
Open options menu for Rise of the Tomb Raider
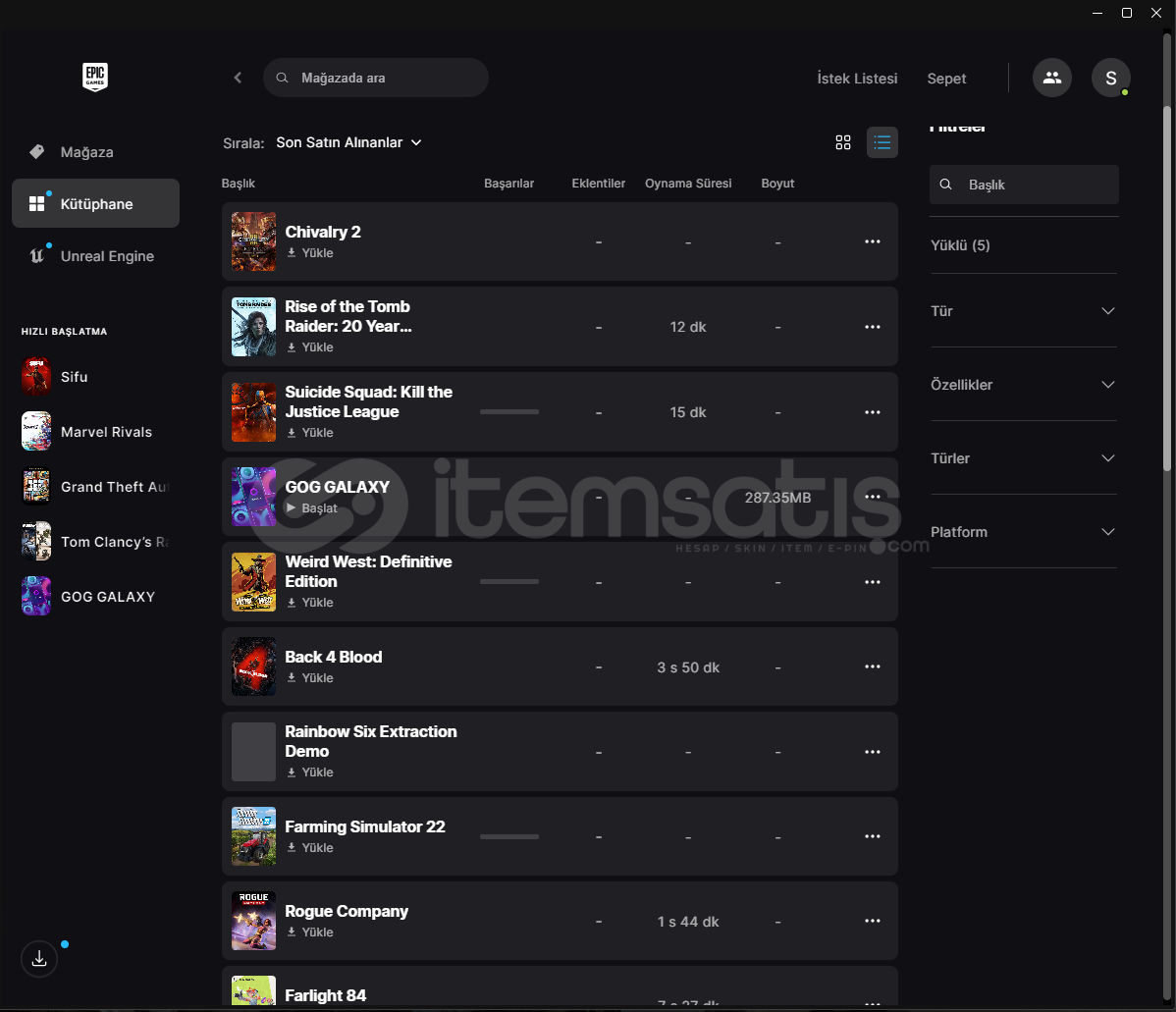tap(873, 327)
